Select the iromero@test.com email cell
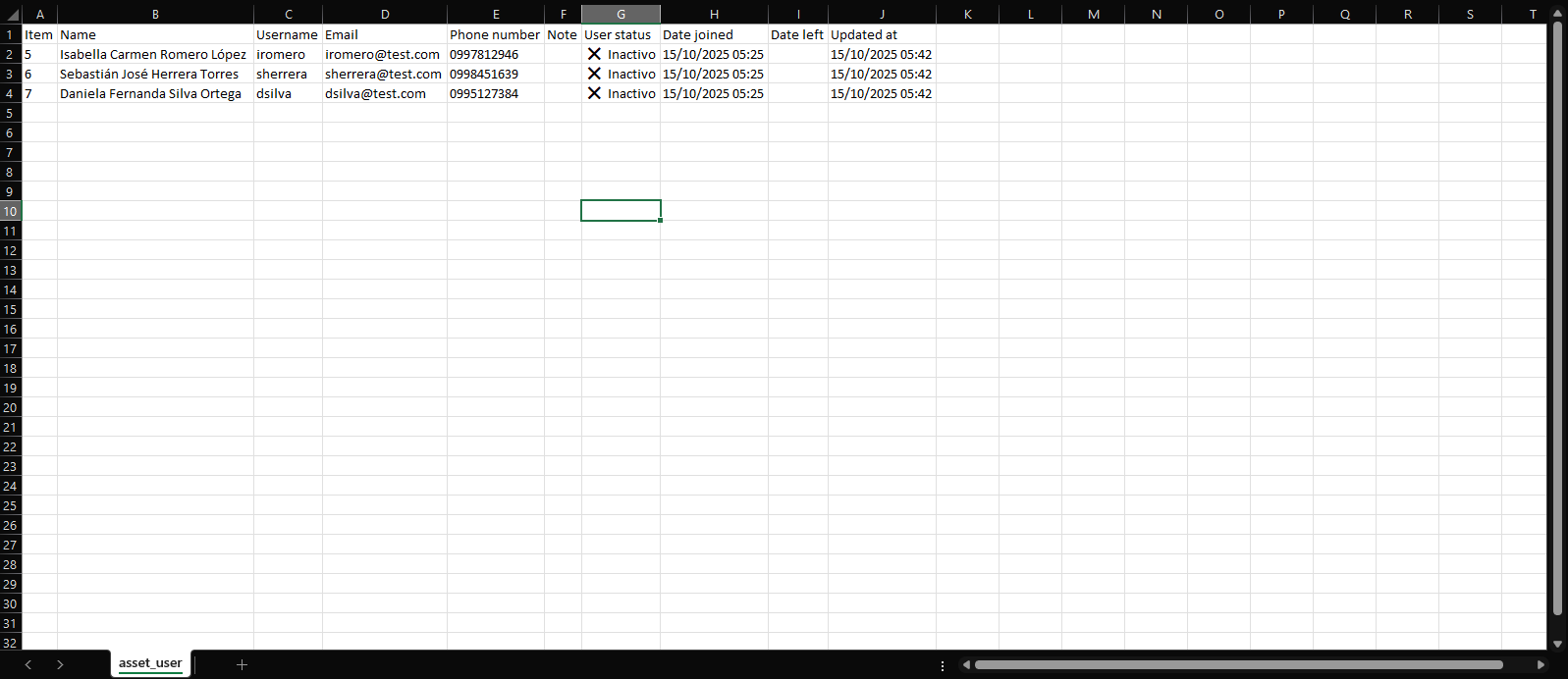 [384, 54]
